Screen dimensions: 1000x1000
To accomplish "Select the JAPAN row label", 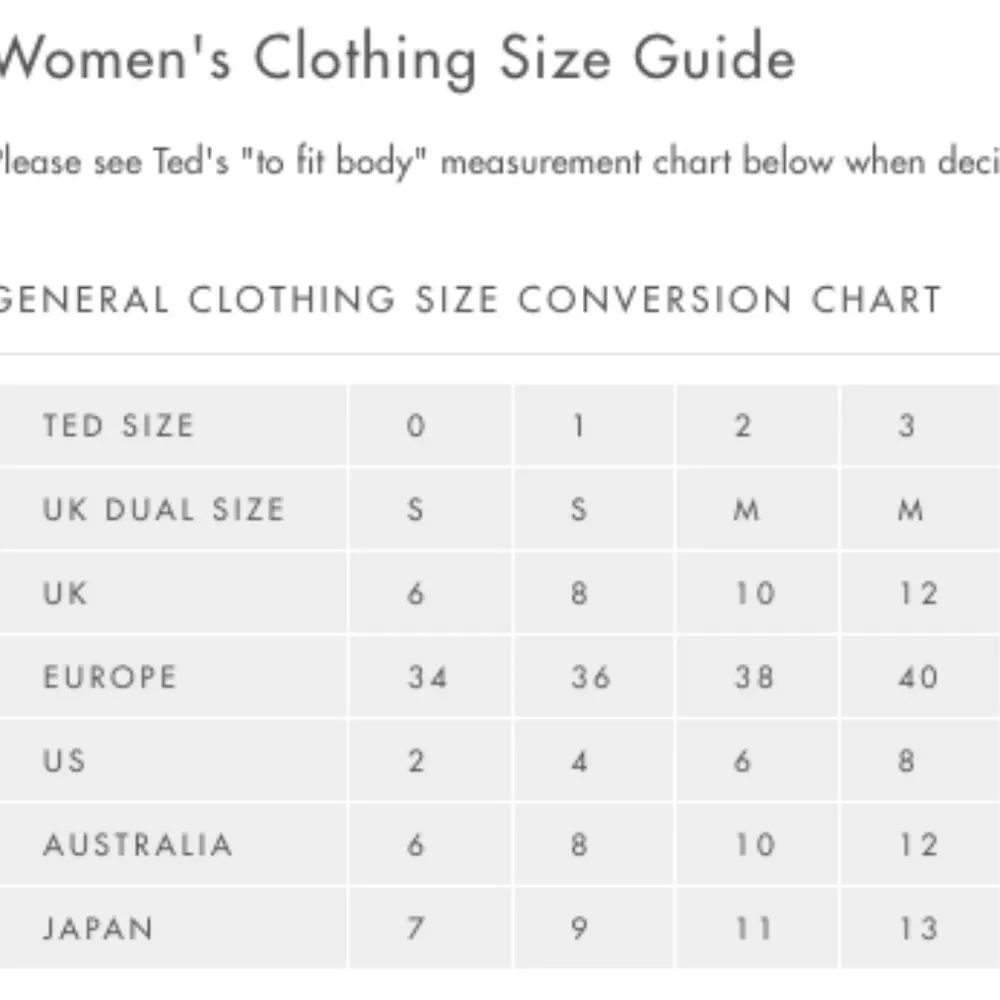I will (x=98, y=928).
